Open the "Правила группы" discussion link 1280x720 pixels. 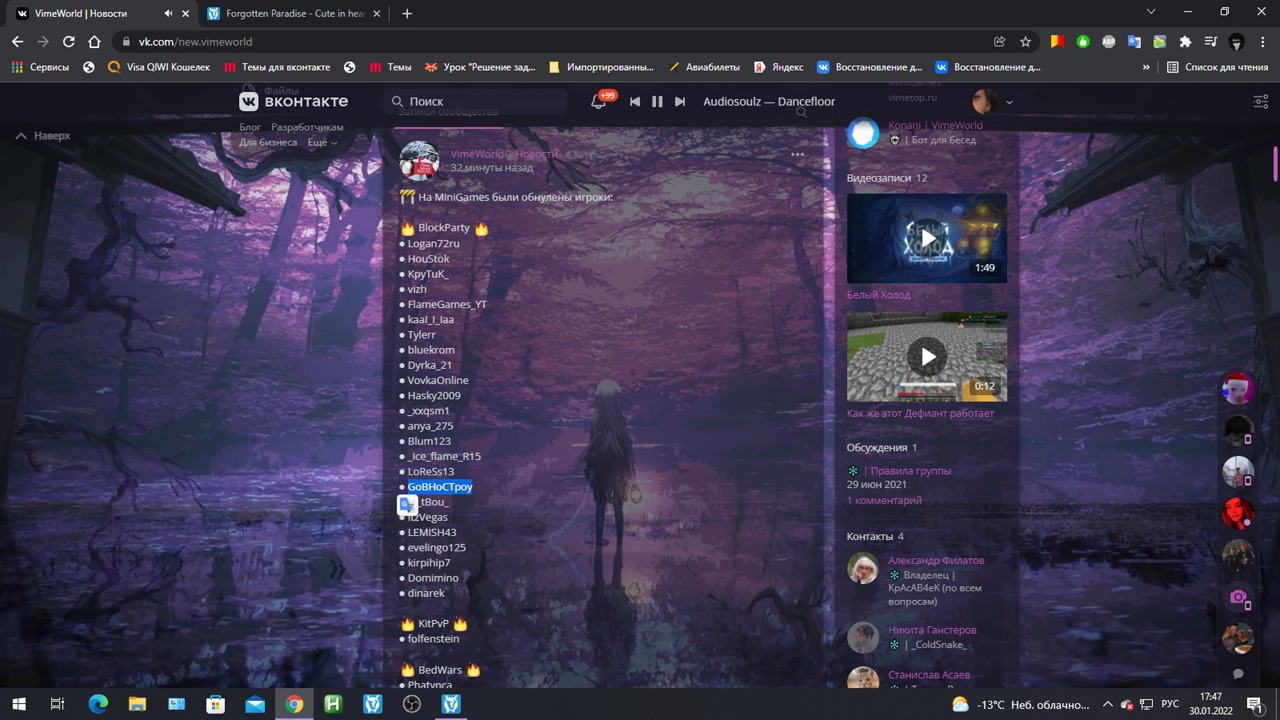pyautogui.click(x=910, y=470)
